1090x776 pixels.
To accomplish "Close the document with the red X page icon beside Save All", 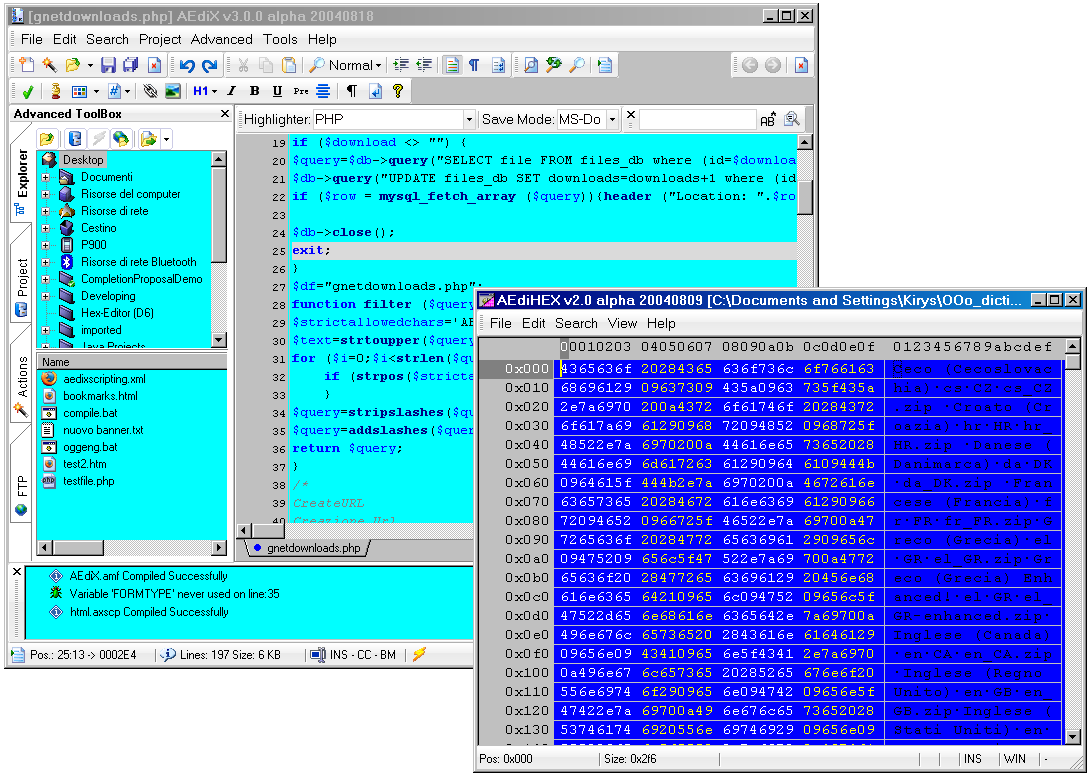I will point(154,65).
